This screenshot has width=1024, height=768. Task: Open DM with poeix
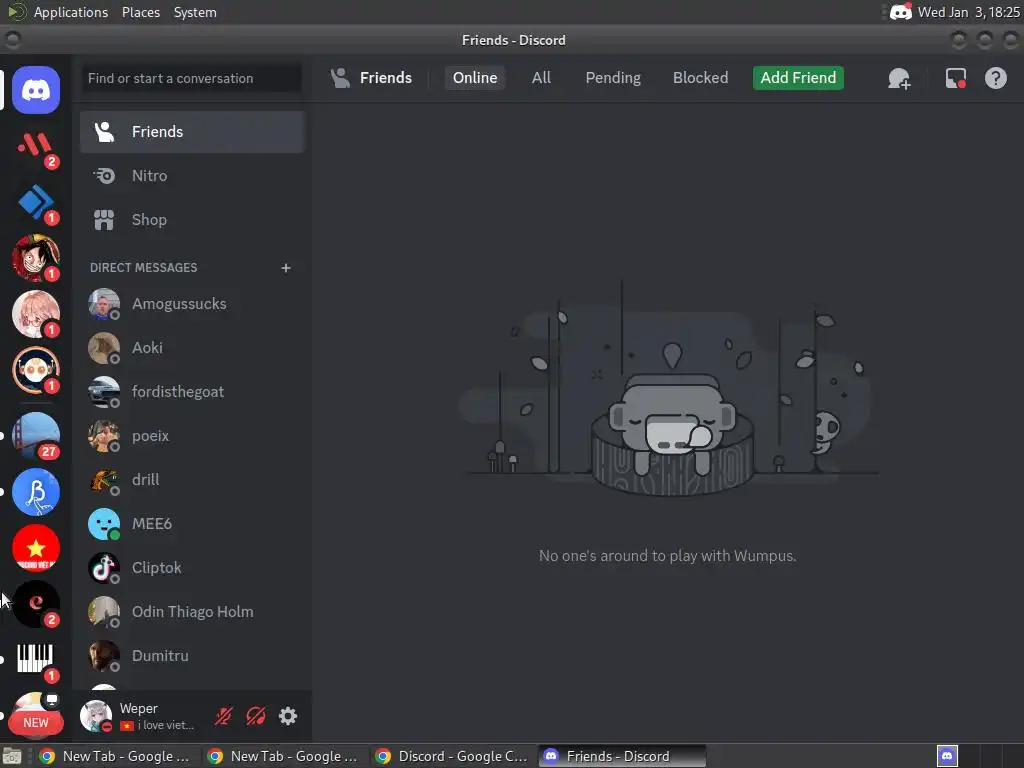[192, 436]
